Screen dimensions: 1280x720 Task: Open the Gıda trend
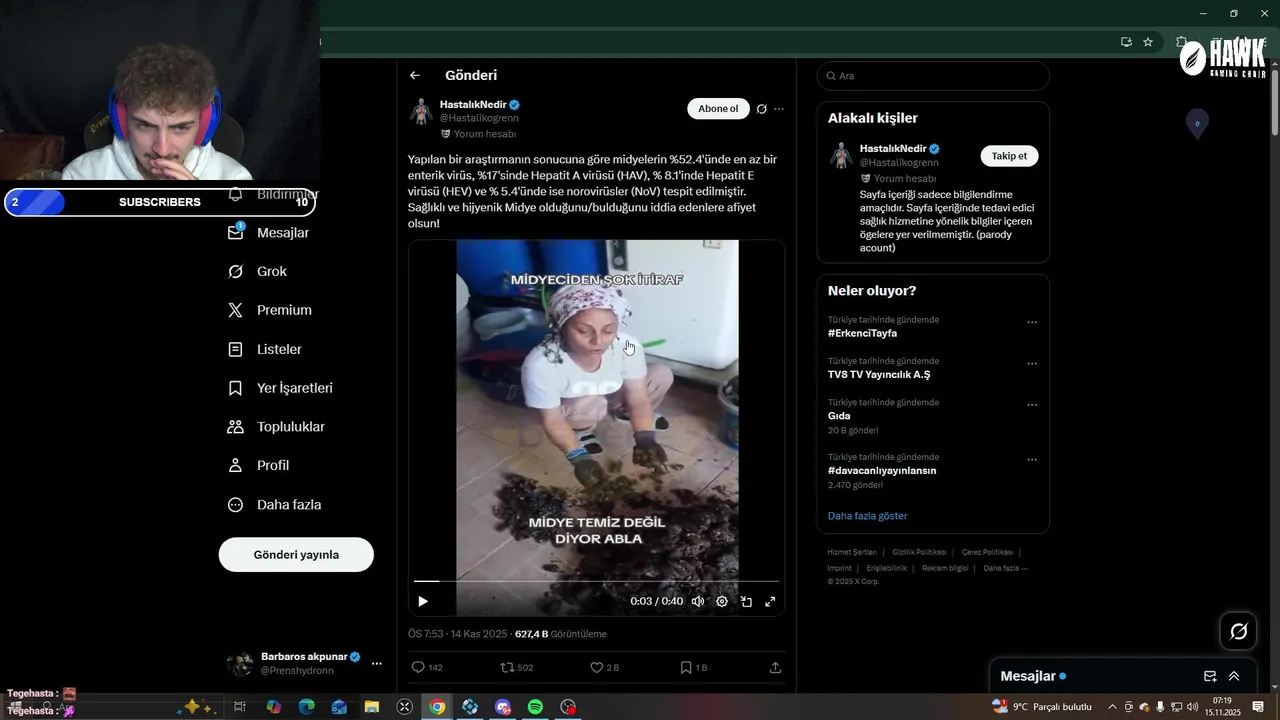point(839,416)
